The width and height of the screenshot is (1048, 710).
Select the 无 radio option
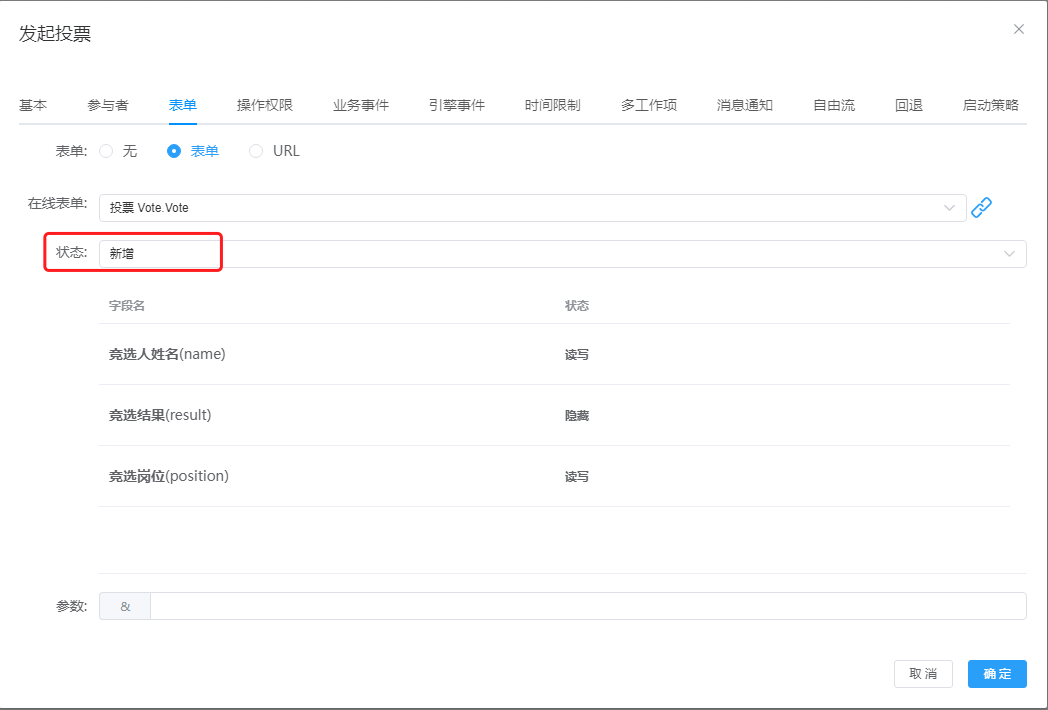pos(107,151)
